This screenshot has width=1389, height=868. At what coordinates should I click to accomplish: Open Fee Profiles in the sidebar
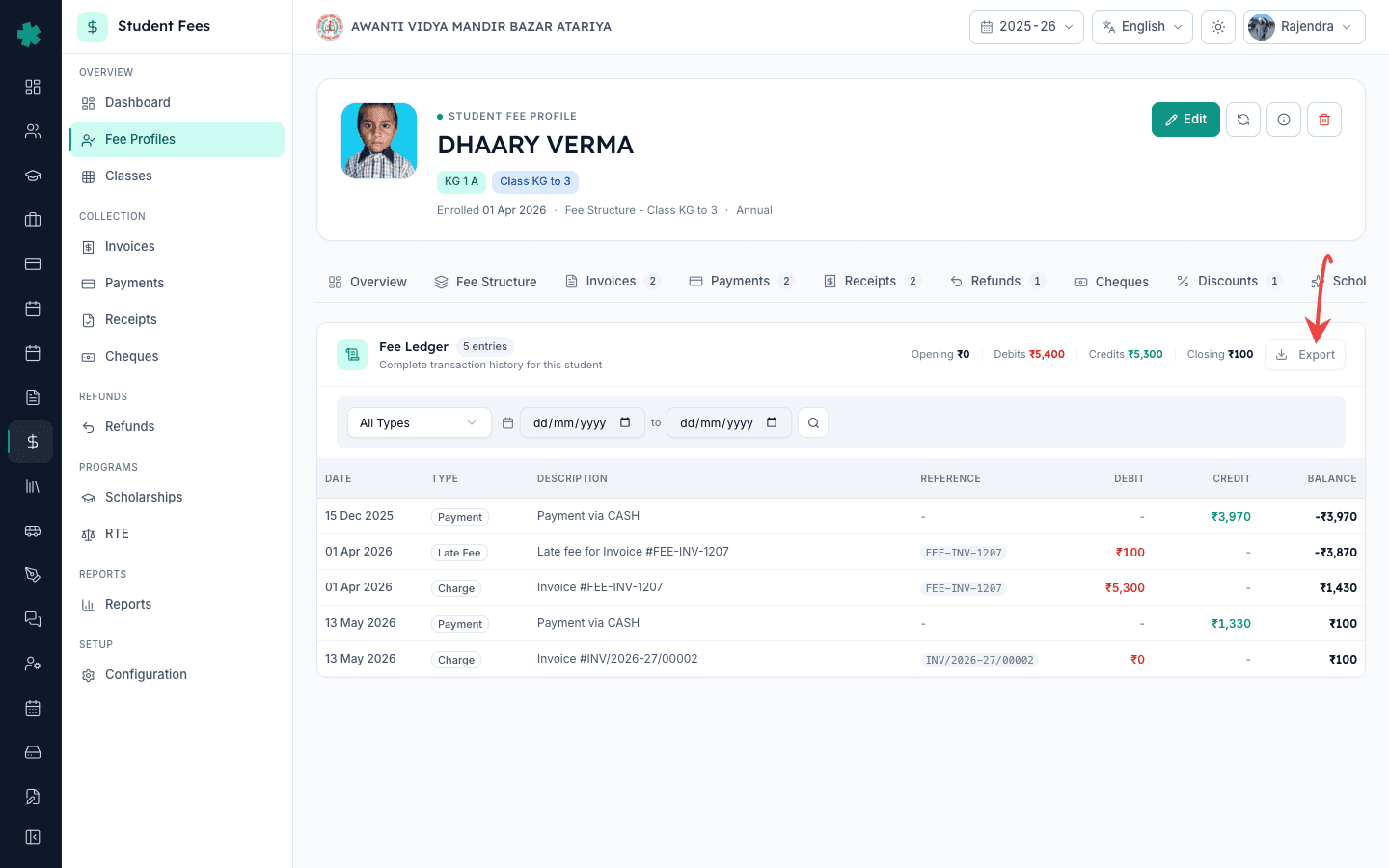pos(177,140)
